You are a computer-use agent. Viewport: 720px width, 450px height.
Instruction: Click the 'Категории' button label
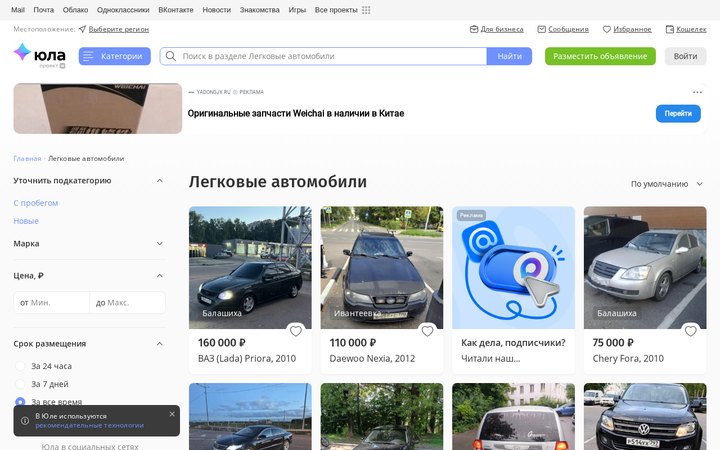[x=121, y=56]
